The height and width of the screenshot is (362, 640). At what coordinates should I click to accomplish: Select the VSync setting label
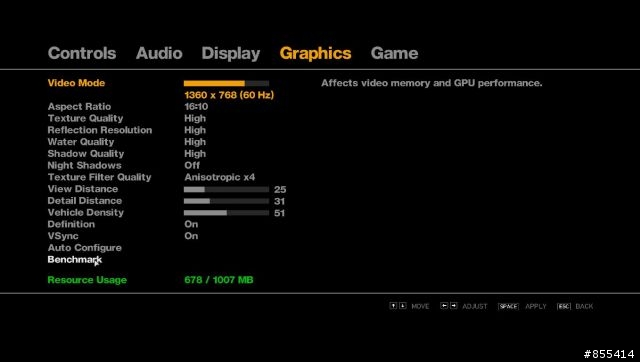(63, 236)
